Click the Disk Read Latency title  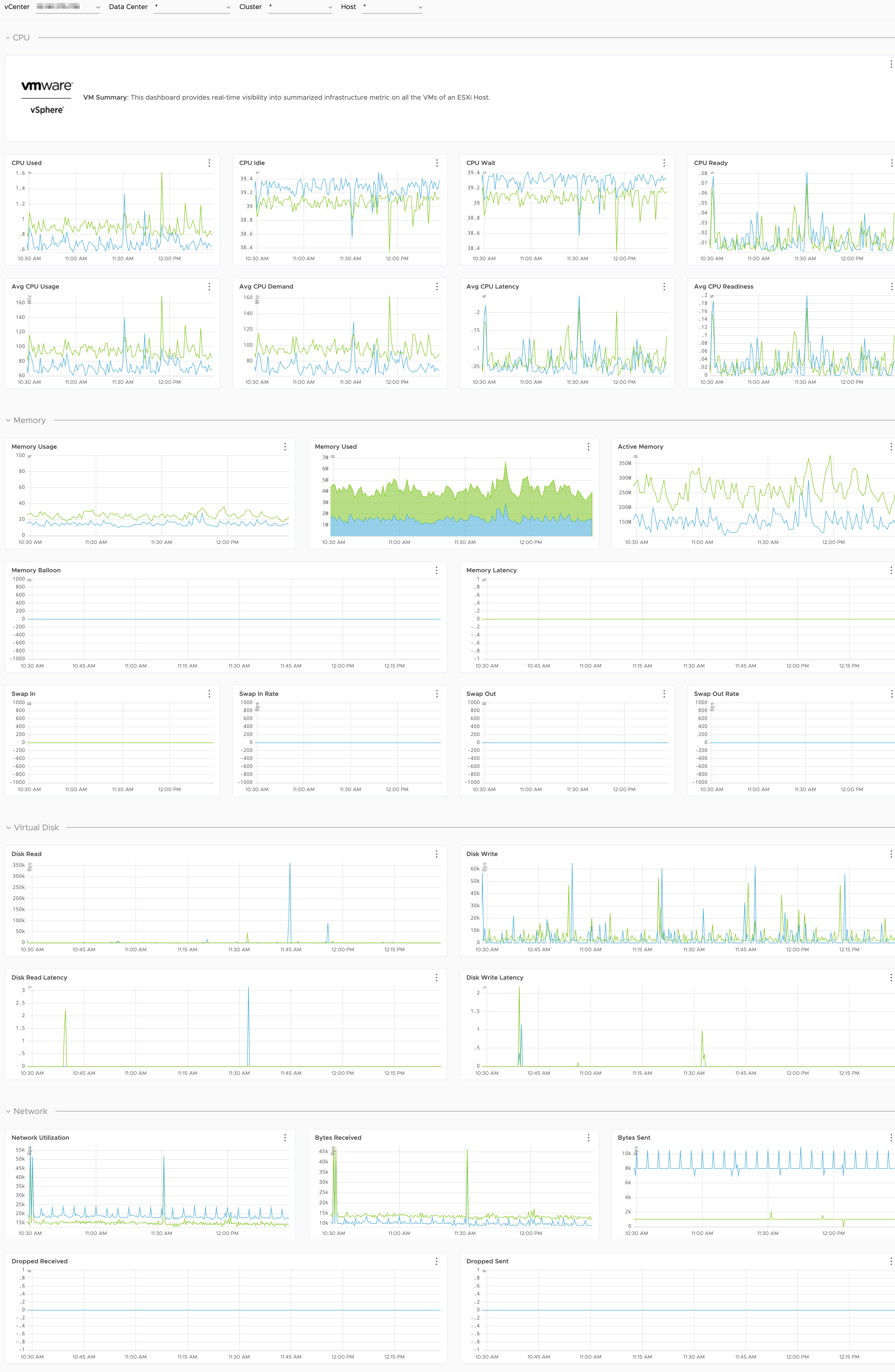(39, 978)
